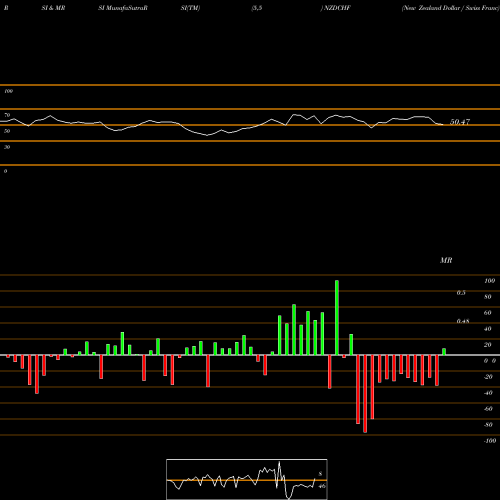500x500 pixels.
Task: Click the NZDCHF symbol label in header
Action: (x=337, y=8)
